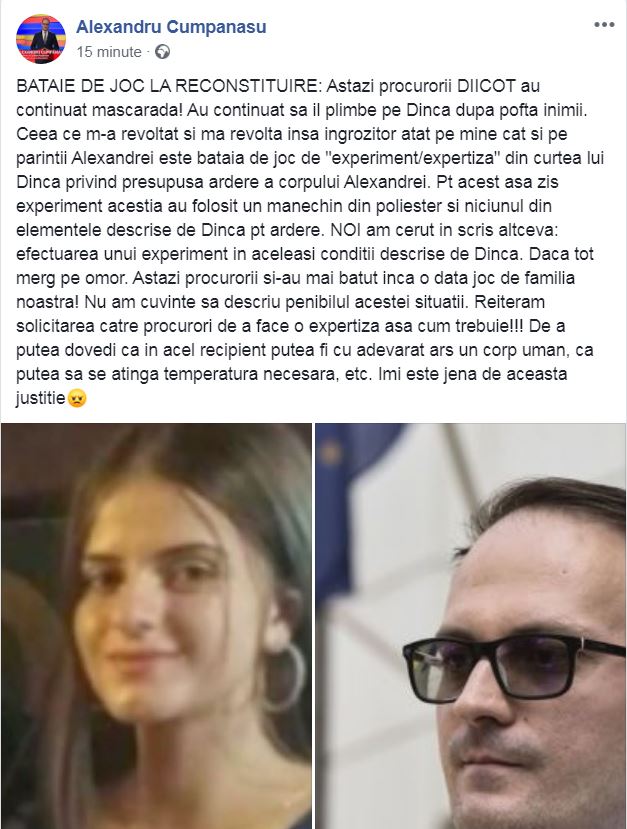Screen dimensions: 627x829
Task: Click the phrase 'Daca tot merg pe omor'
Action: [x=305, y=266]
